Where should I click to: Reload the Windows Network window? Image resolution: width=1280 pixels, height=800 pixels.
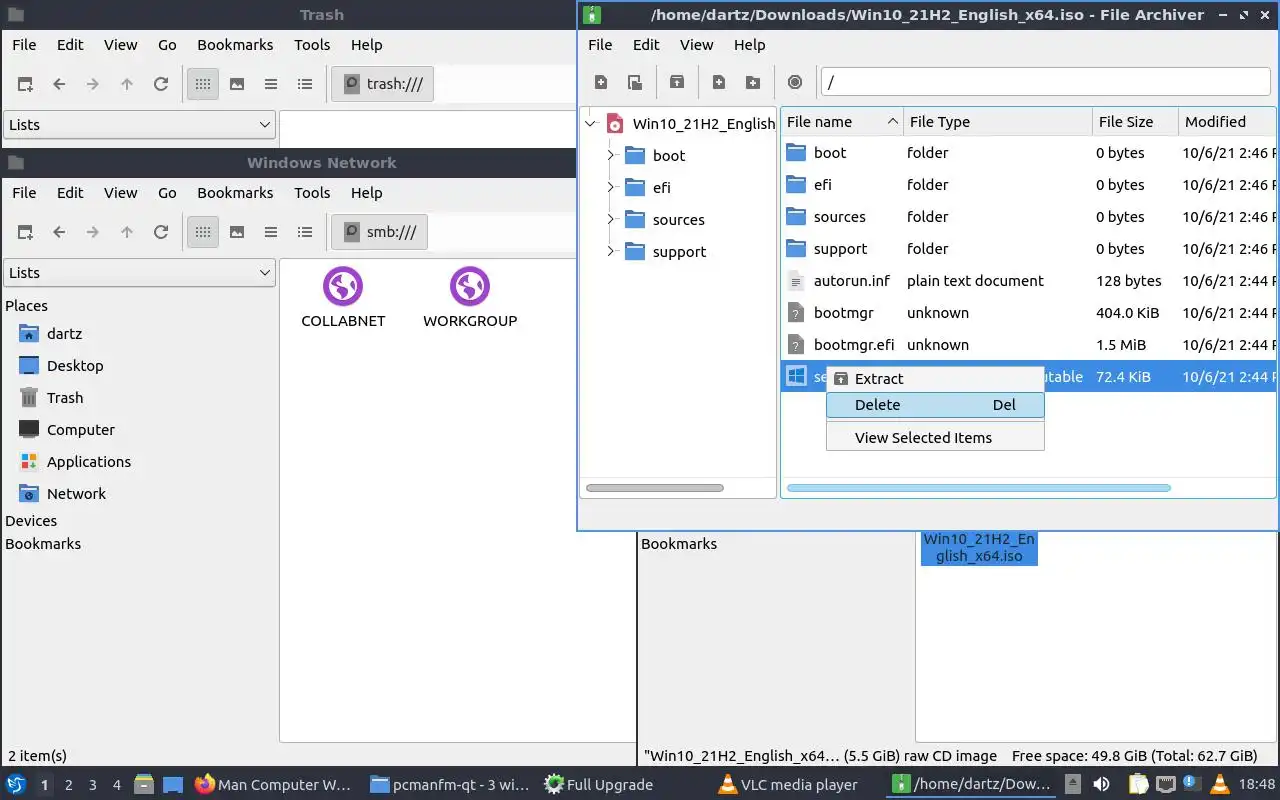tap(161, 232)
